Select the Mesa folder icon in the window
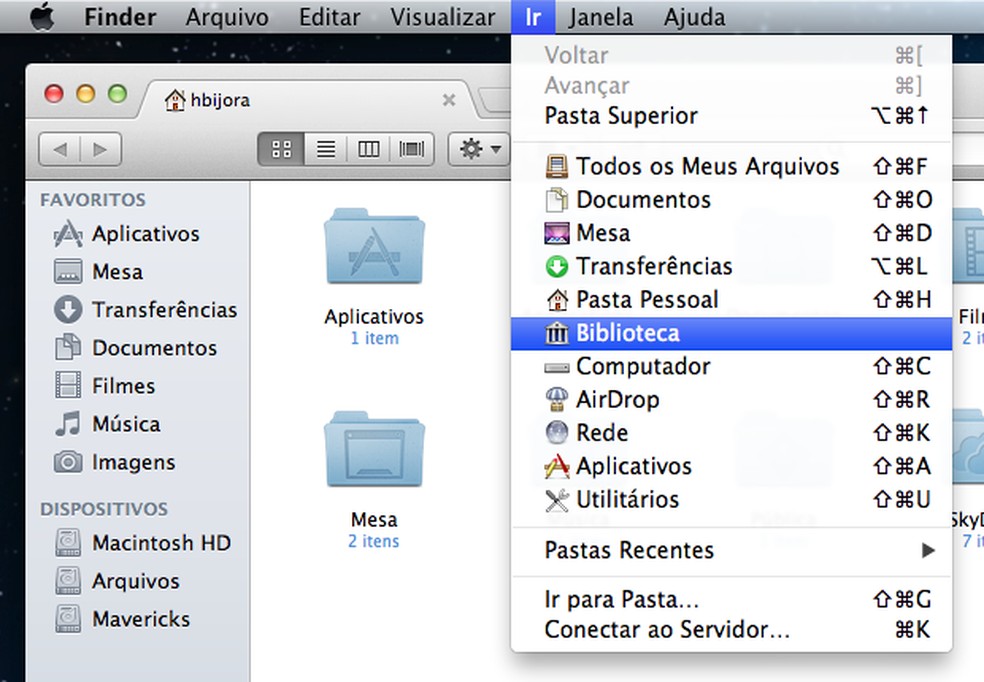Viewport: 984px width, 682px height. pyautogui.click(x=374, y=449)
